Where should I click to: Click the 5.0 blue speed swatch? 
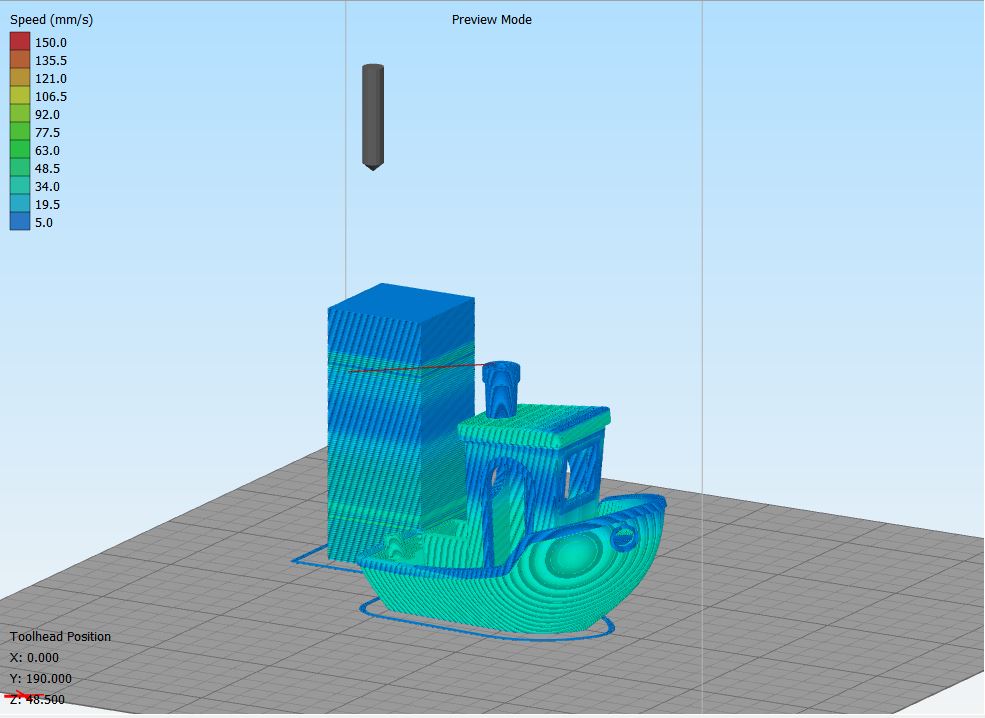click(19, 222)
